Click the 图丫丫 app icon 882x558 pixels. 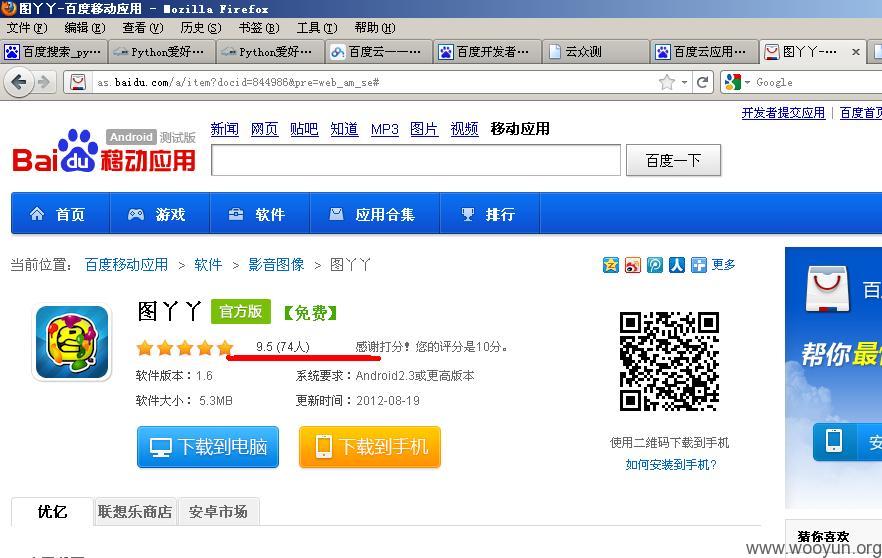click(x=72, y=342)
